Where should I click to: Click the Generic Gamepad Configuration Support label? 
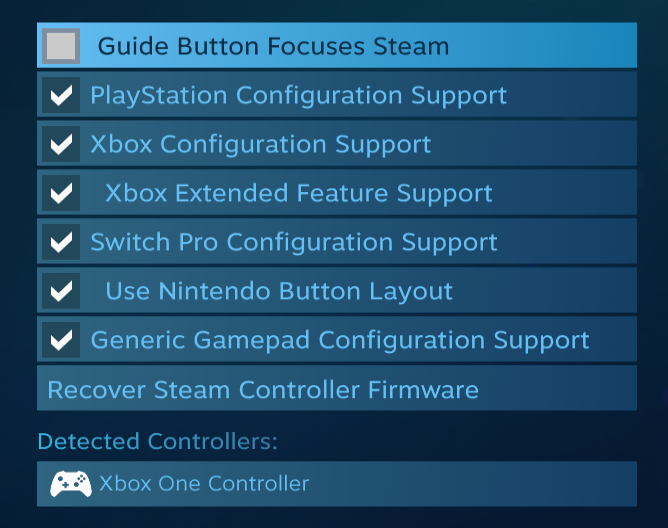pos(339,340)
